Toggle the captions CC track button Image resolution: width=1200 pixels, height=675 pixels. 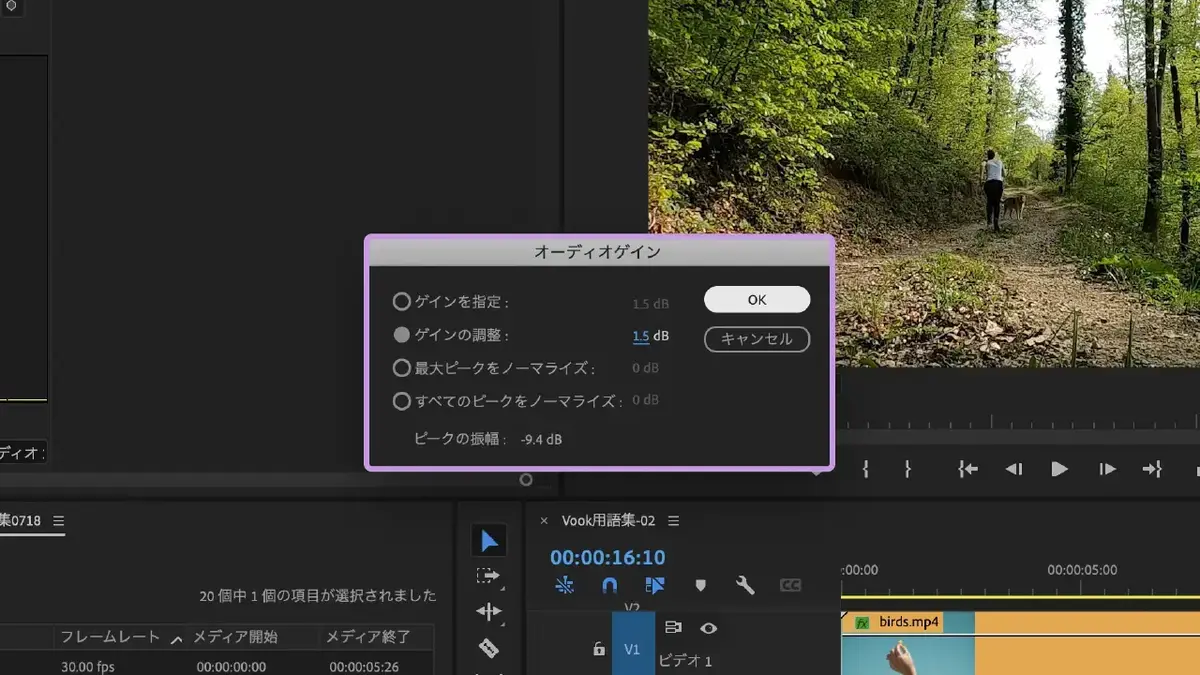point(790,585)
